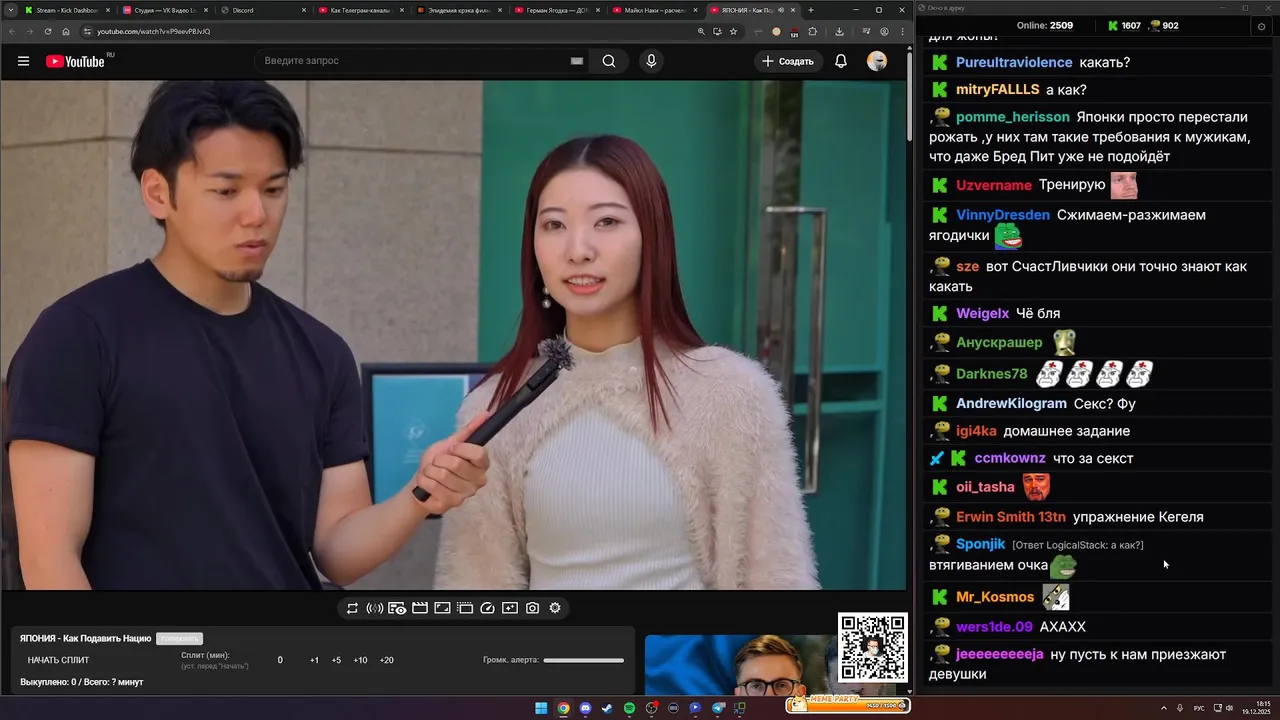Viewport: 1280px width, 720px height.
Task: Add +10 minutes to split
Action: pyautogui.click(x=360, y=660)
